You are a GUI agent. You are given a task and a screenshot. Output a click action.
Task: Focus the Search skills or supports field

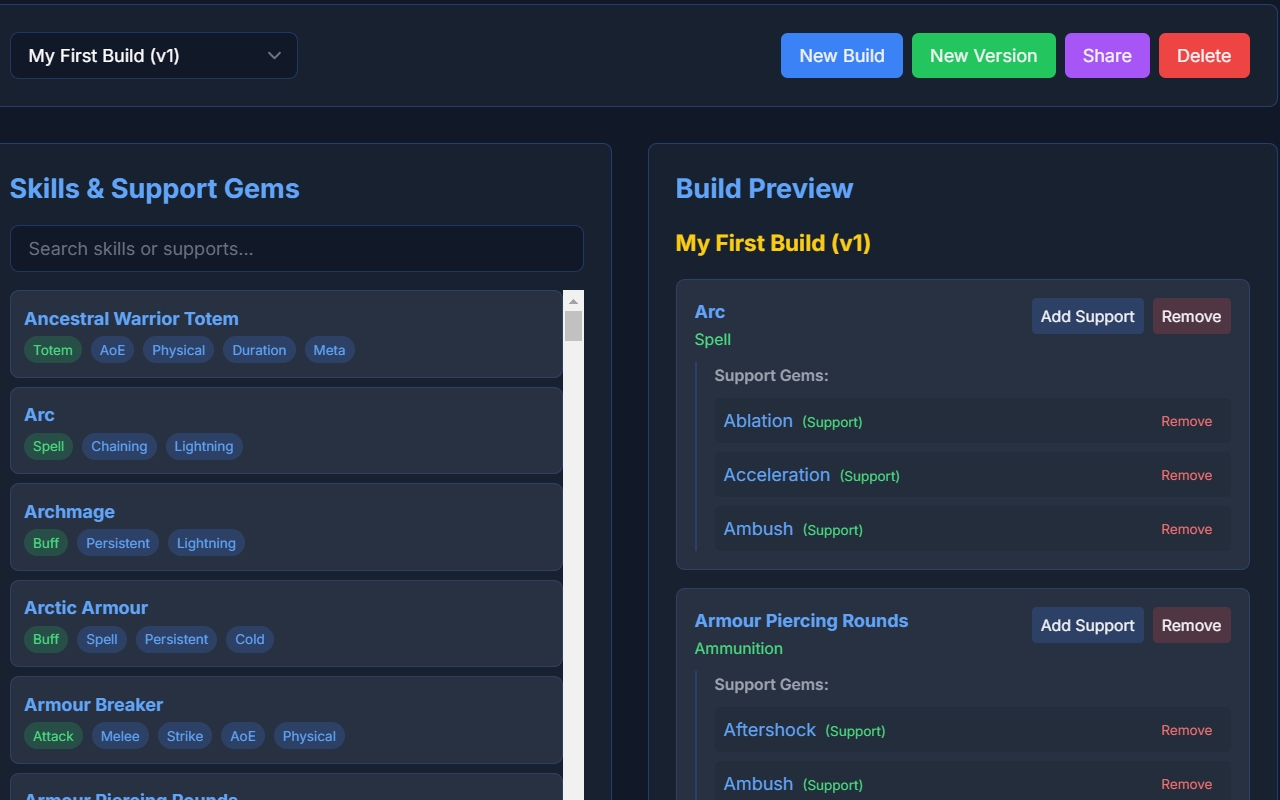coord(297,249)
